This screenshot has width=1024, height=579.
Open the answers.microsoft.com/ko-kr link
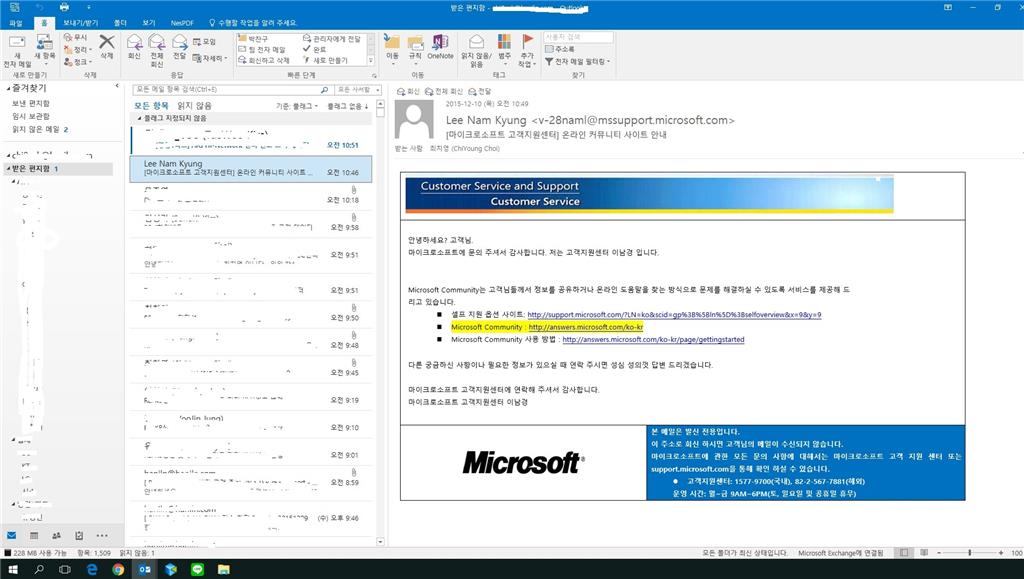coord(586,327)
